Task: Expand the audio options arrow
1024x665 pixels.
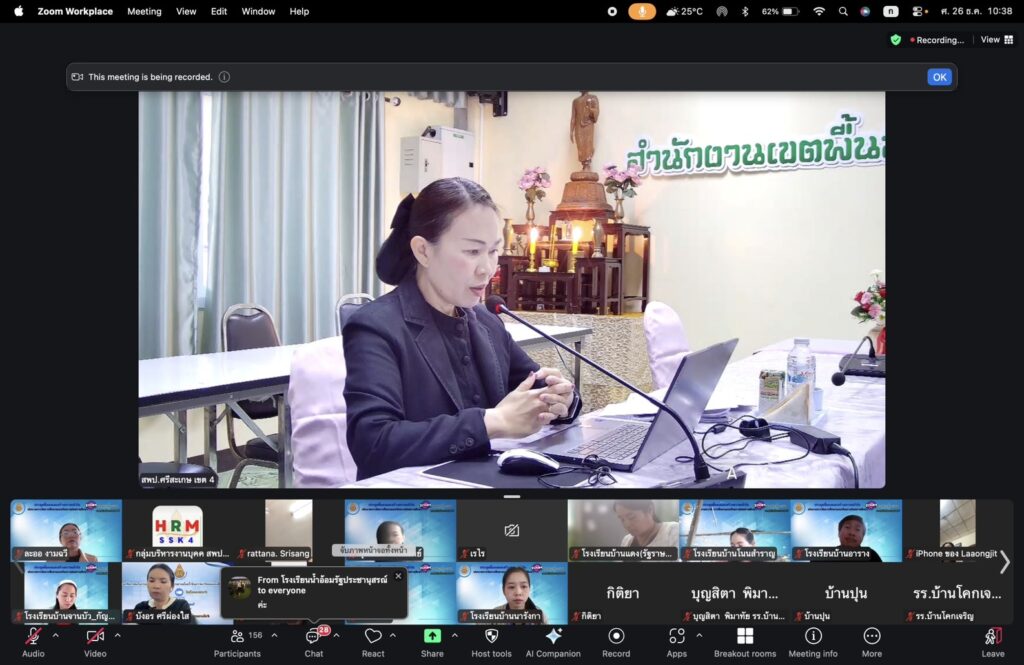Action: [x=55, y=635]
